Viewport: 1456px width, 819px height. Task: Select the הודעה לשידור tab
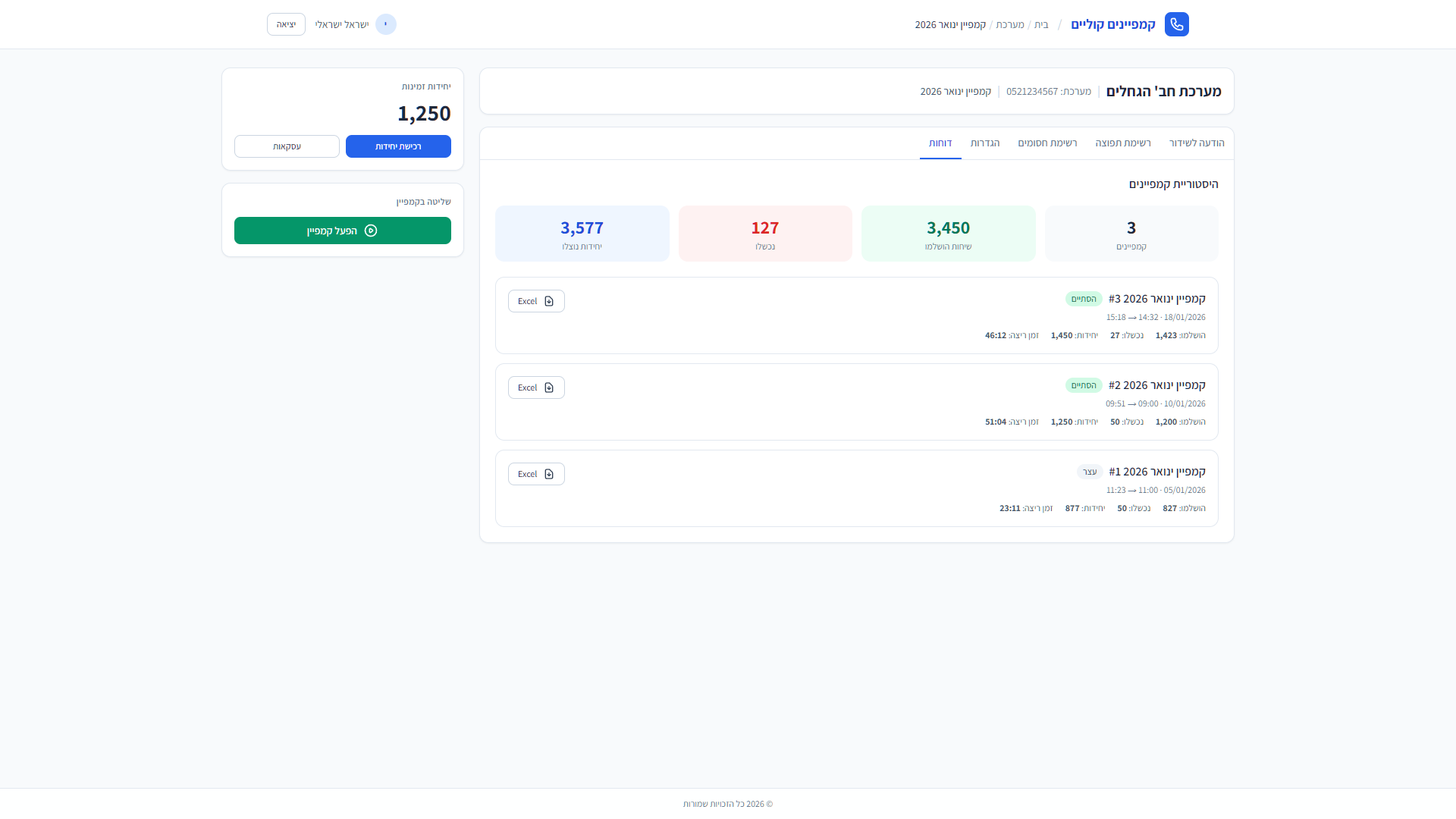point(1197,143)
